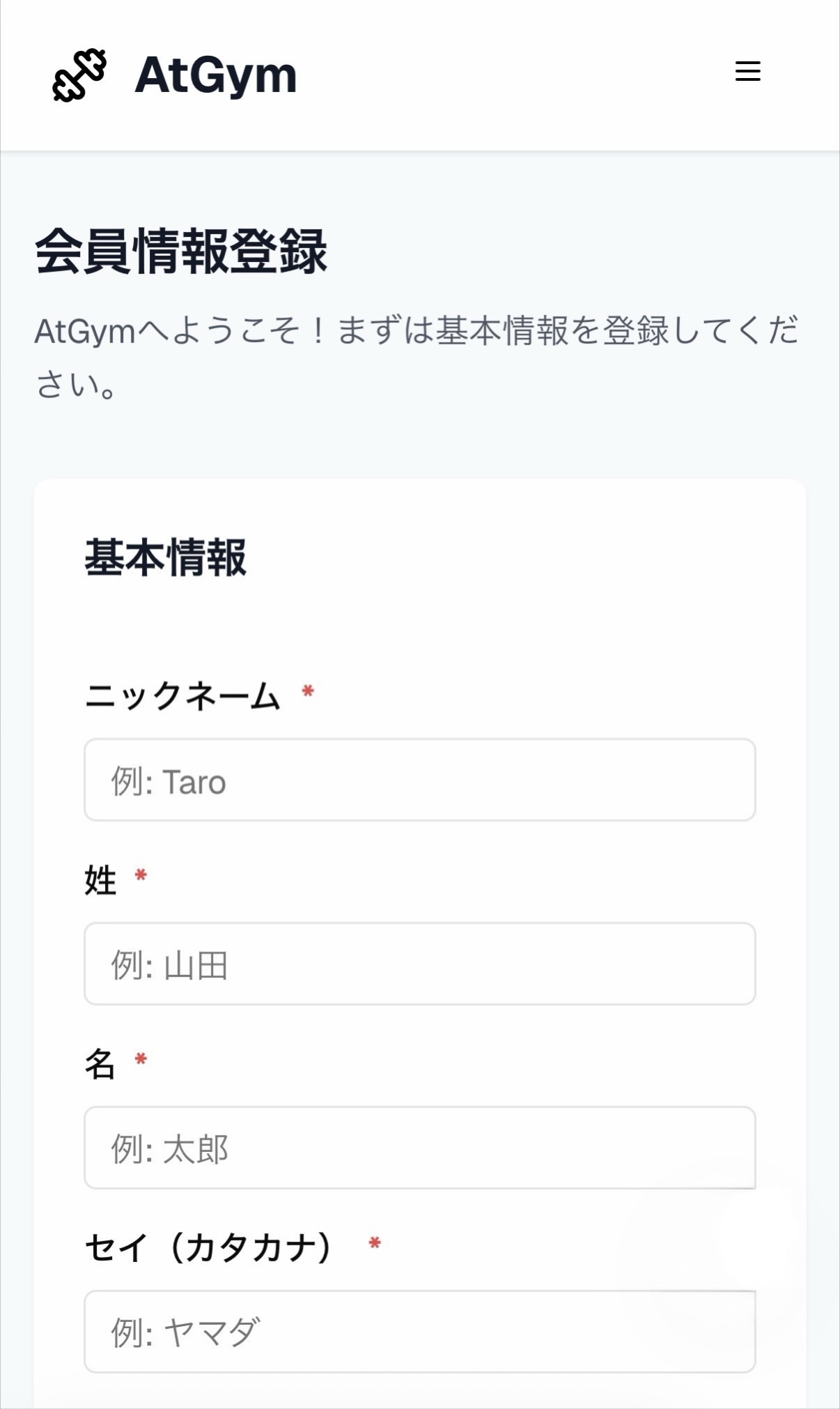Click the 会員情報登録 page heading
Viewport: 840px width, 1409px height.
(x=181, y=252)
